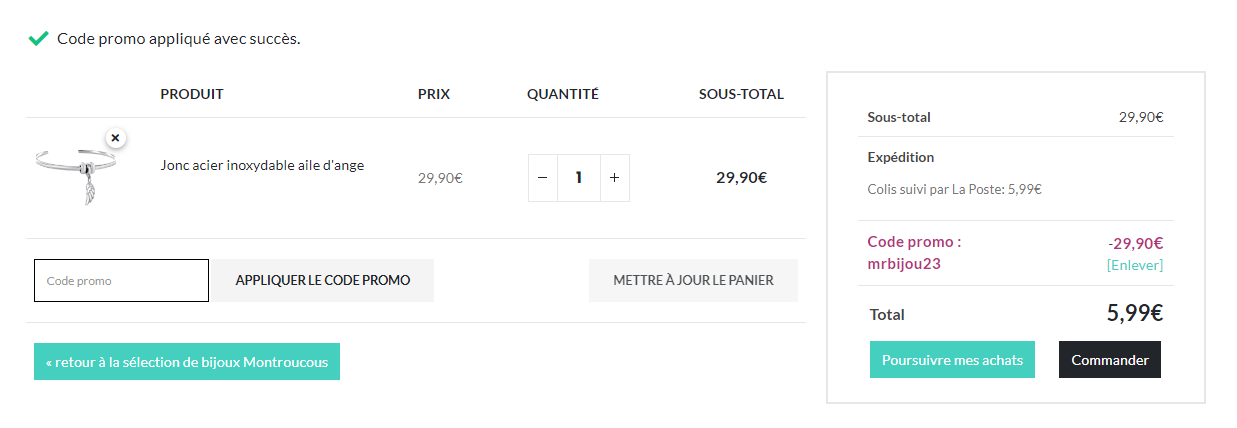Click the Colis suivi par La Poste option
Image resolution: width=1237 pixels, height=428 pixels.
coord(955,189)
